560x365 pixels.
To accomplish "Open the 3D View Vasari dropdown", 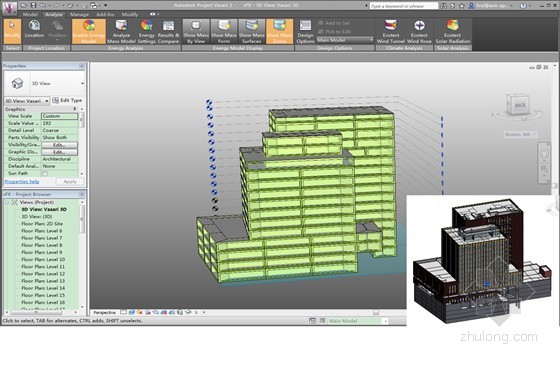I will [27, 101].
